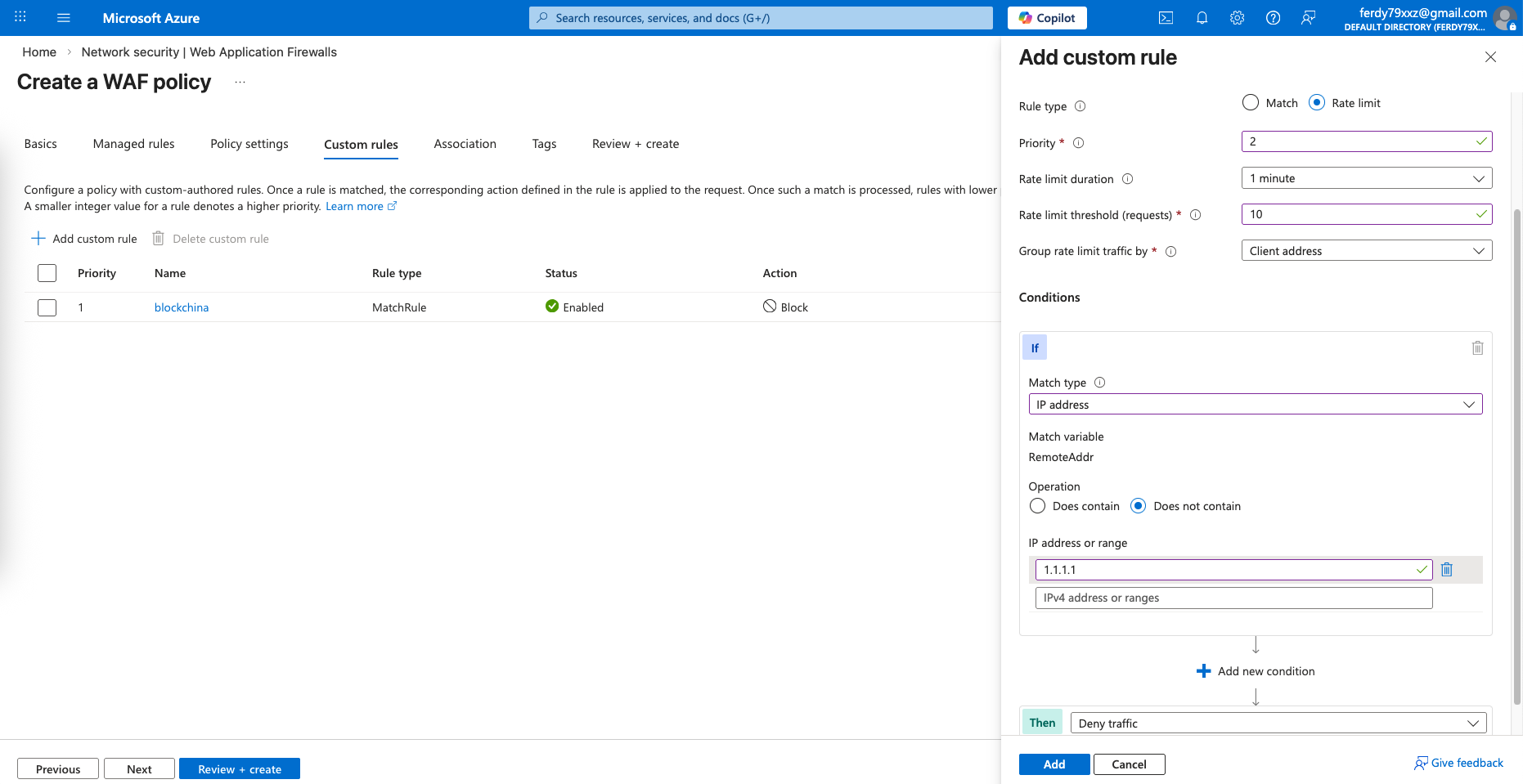
Task: Click the Rule type info icon
Action: tap(1080, 106)
